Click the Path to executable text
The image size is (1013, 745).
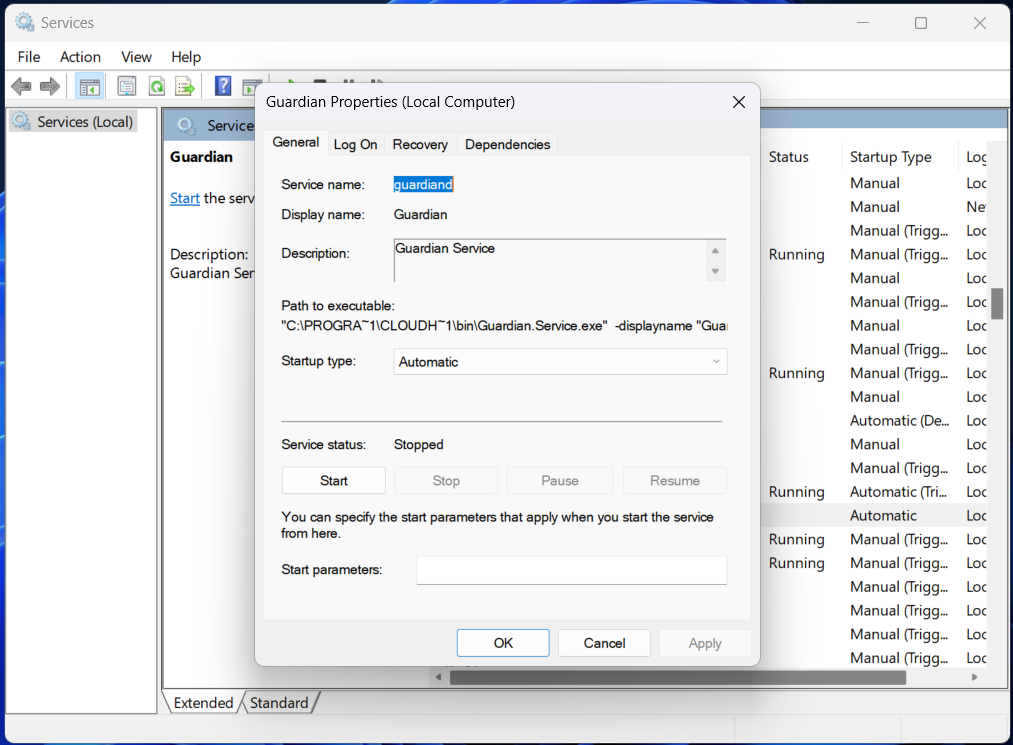click(x=504, y=326)
